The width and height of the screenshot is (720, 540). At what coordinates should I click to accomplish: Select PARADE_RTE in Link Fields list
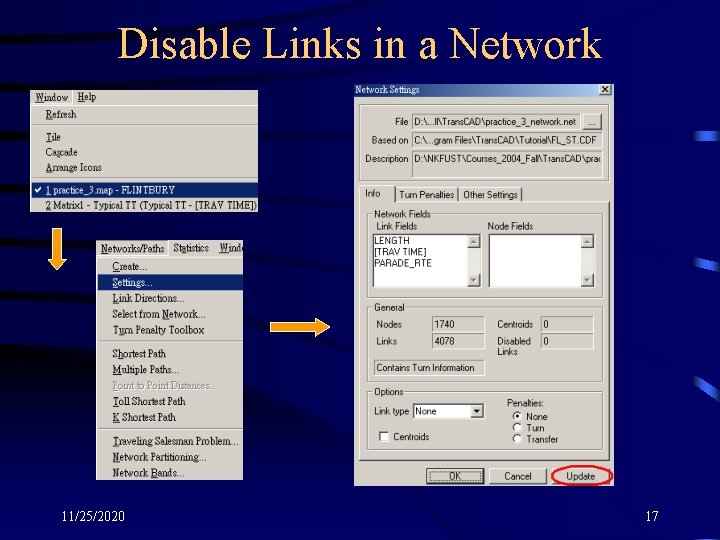point(403,263)
